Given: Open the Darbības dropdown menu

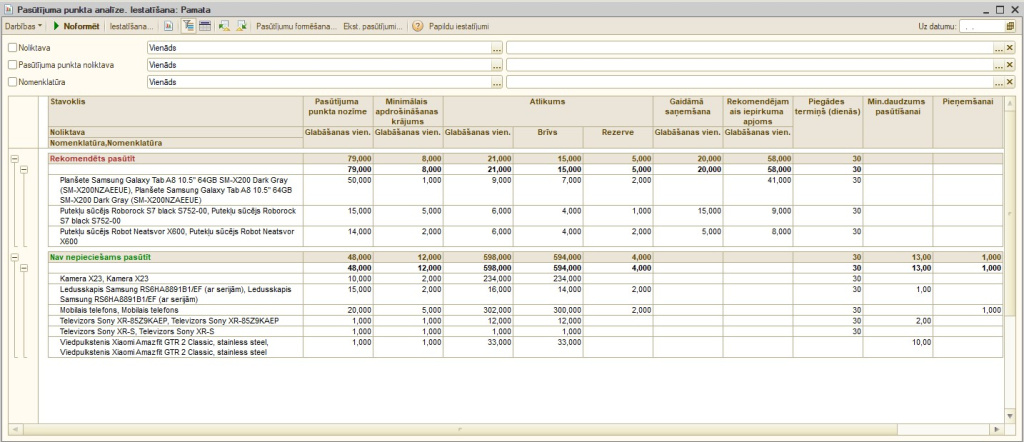Looking at the screenshot, I should [x=22, y=25].
